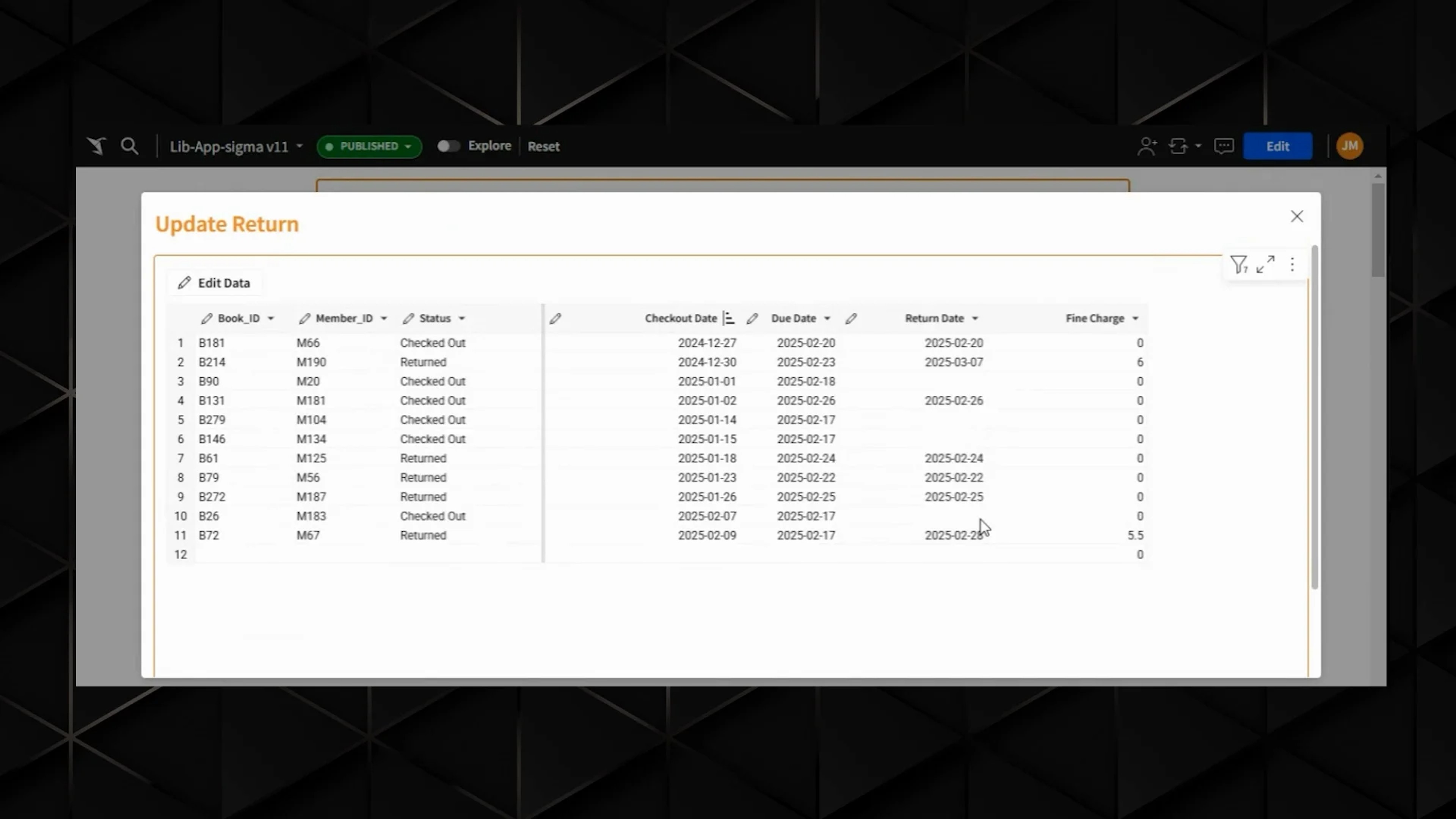Click the blue Edit button
1456x819 pixels.
(x=1277, y=146)
